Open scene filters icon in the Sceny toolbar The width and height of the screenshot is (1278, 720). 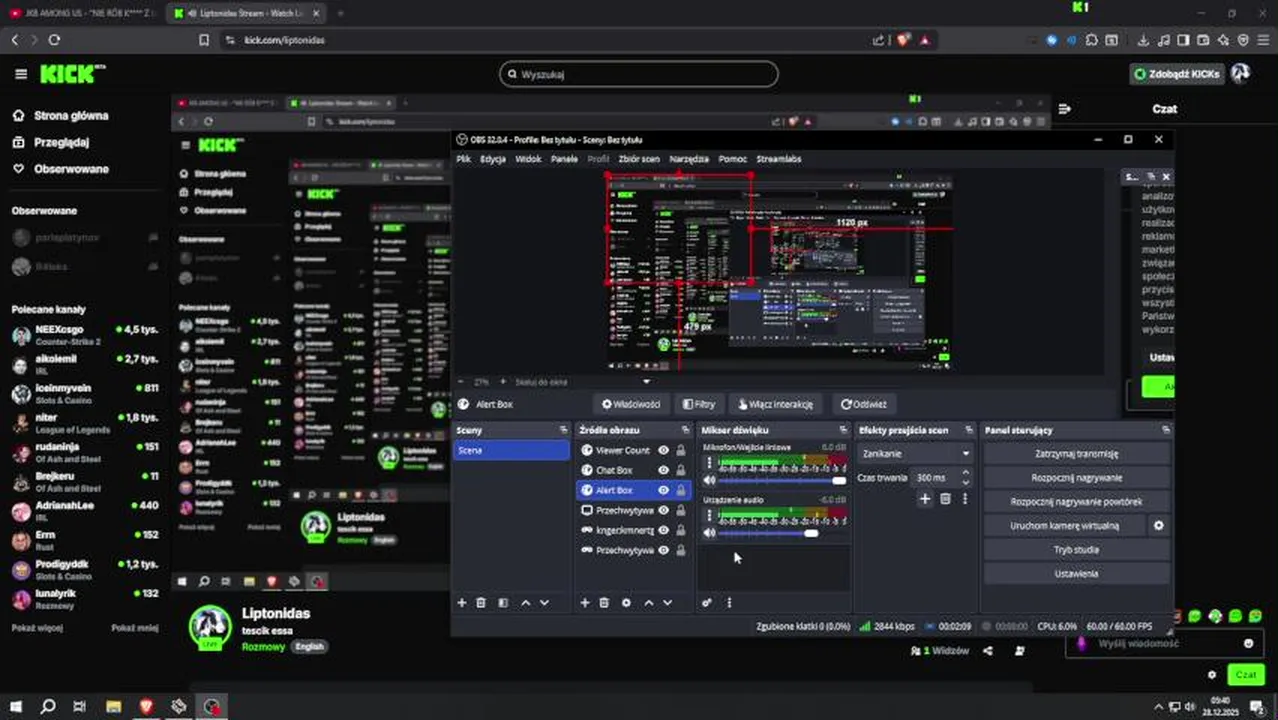(x=503, y=603)
